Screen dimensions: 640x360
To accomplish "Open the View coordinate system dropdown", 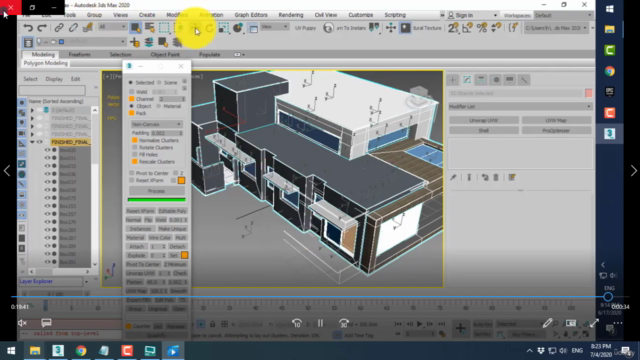I will click(x=274, y=27).
